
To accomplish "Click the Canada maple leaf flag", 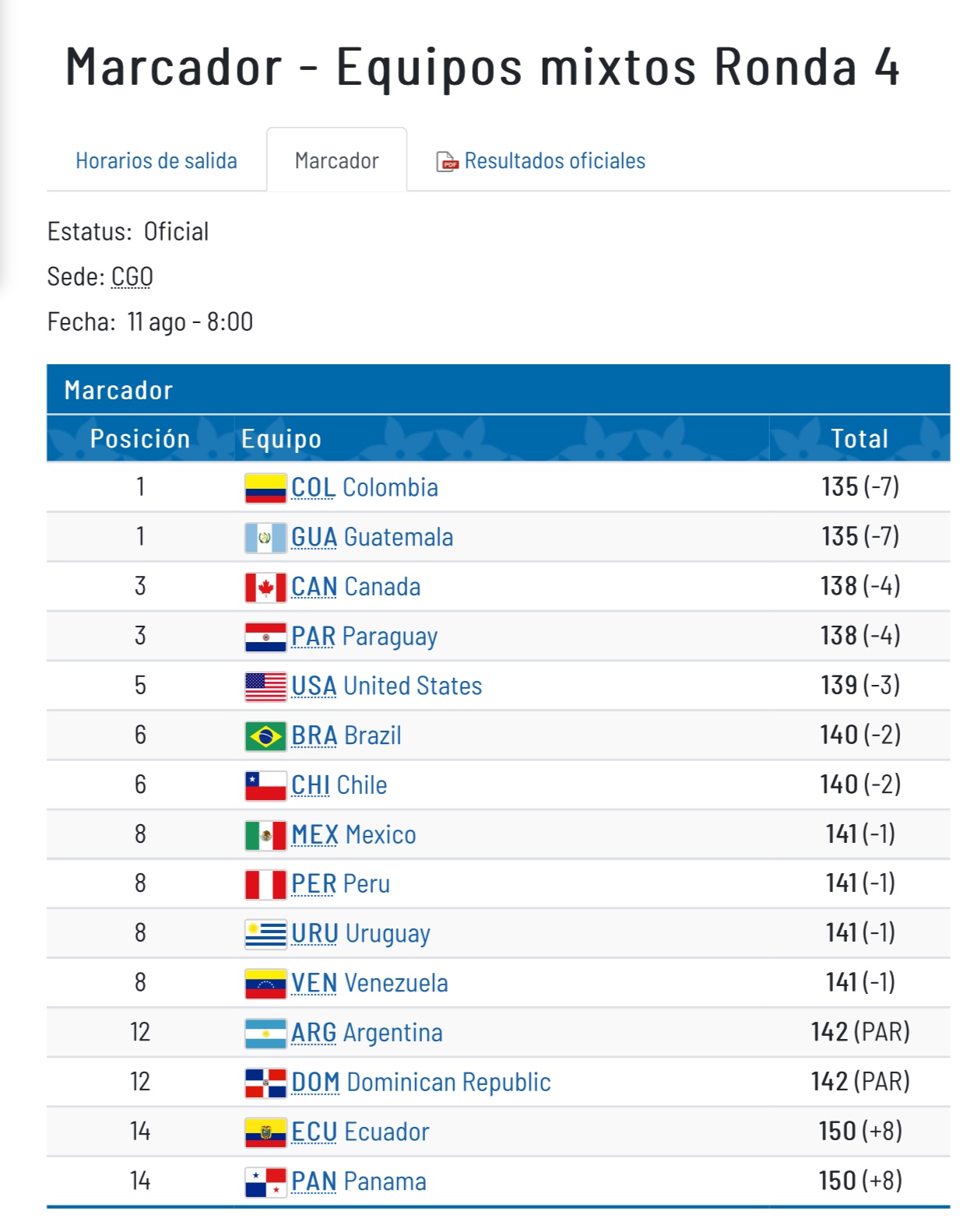I will tap(265, 588).
